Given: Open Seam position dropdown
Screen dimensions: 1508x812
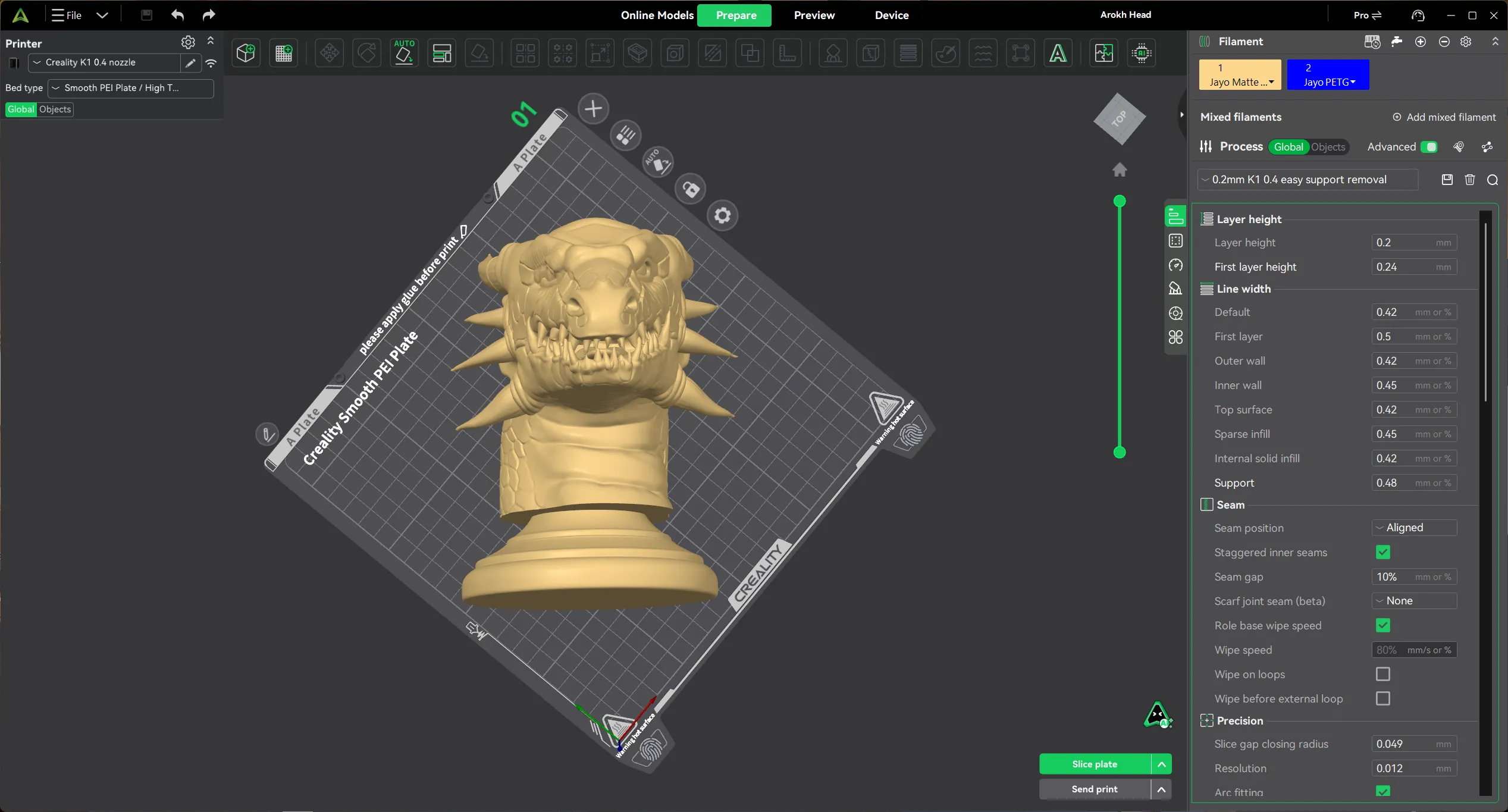Looking at the screenshot, I should point(1414,528).
